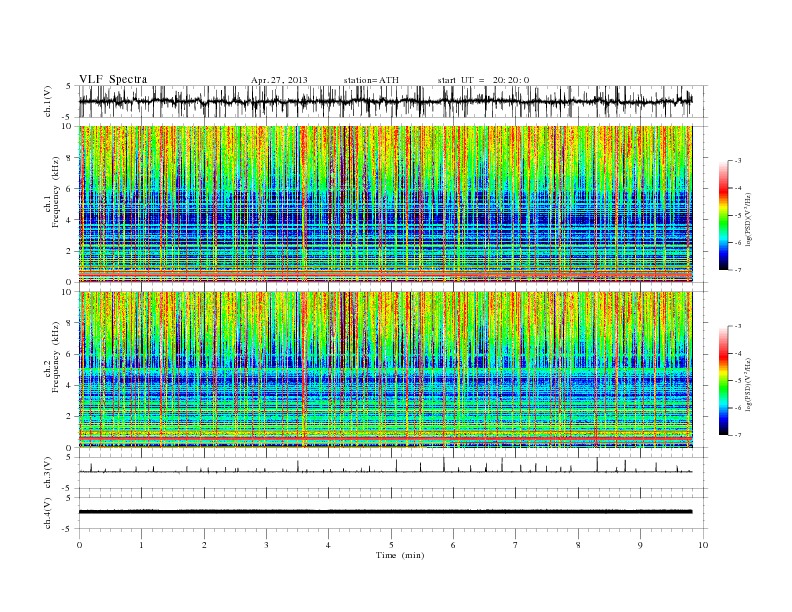Click the 'ch.3(V)' axis label
792x612 pixels.
pos(48,473)
